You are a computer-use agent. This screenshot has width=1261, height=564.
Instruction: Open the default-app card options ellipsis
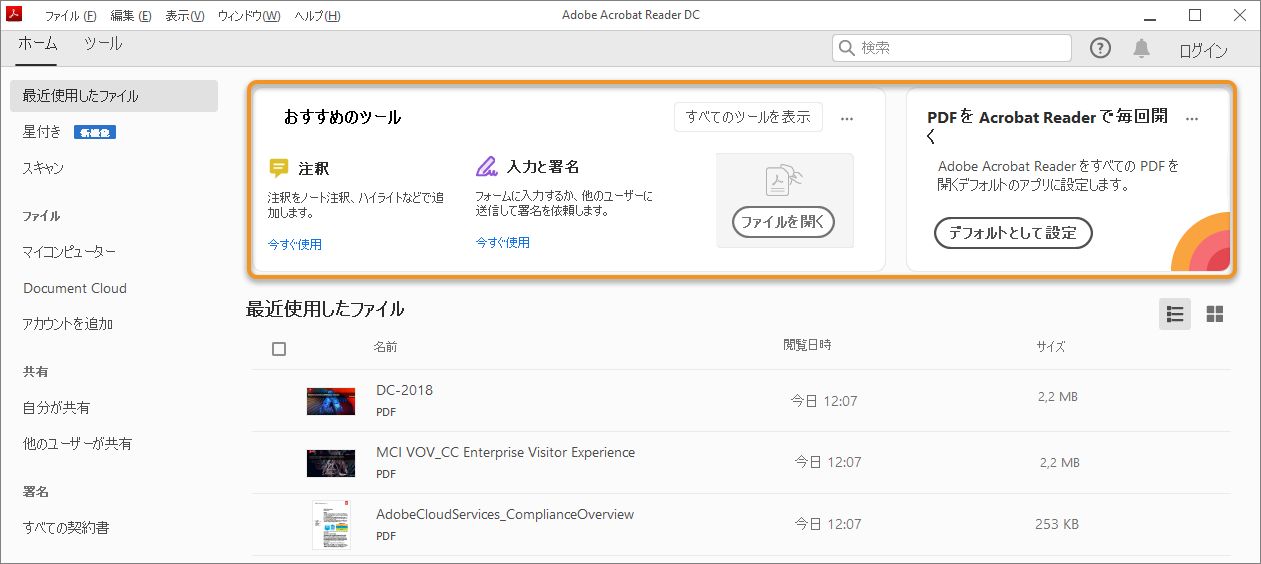point(1191,118)
